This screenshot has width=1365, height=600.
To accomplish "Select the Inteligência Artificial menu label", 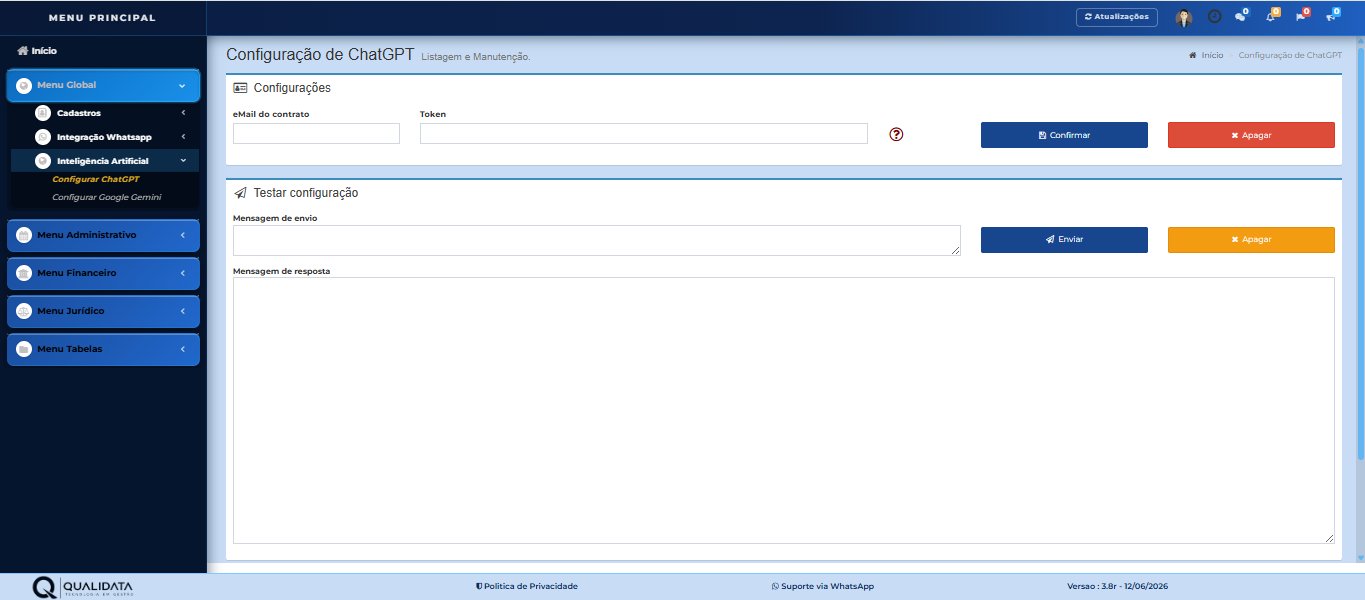I will point(103,161).
